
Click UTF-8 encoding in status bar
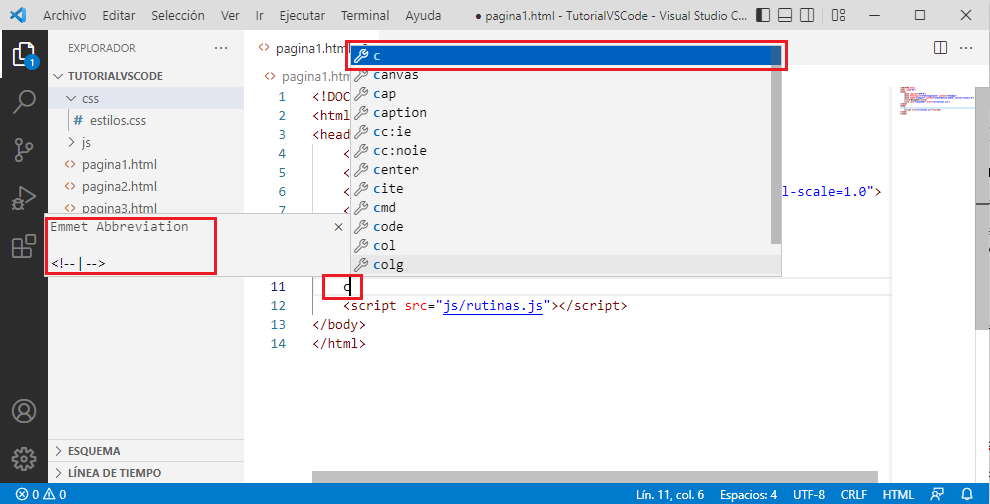click(809, 495)
